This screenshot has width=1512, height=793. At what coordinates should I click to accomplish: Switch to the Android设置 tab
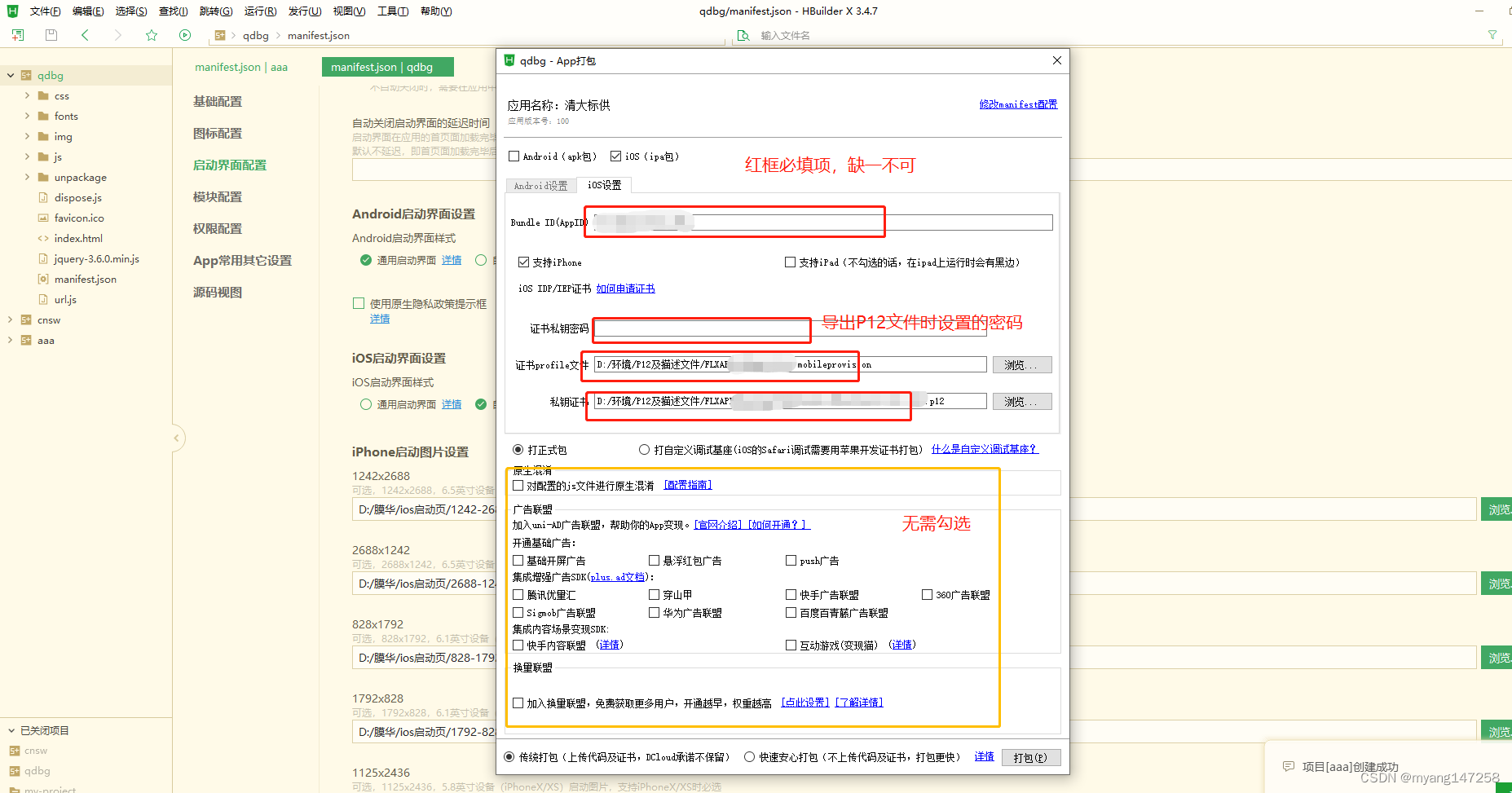[540, 186]
